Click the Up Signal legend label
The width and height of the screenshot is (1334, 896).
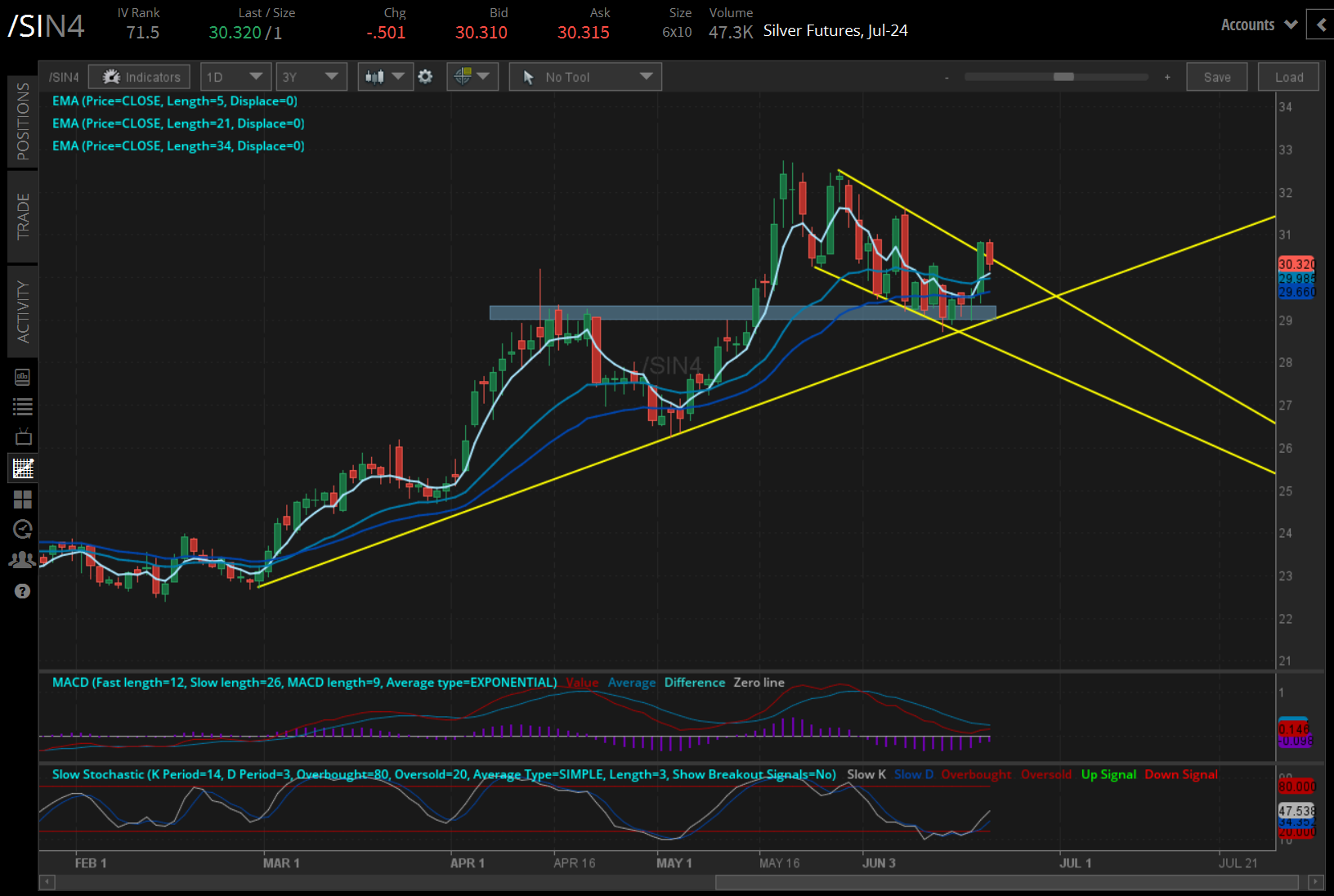(x=1108, y=774)
